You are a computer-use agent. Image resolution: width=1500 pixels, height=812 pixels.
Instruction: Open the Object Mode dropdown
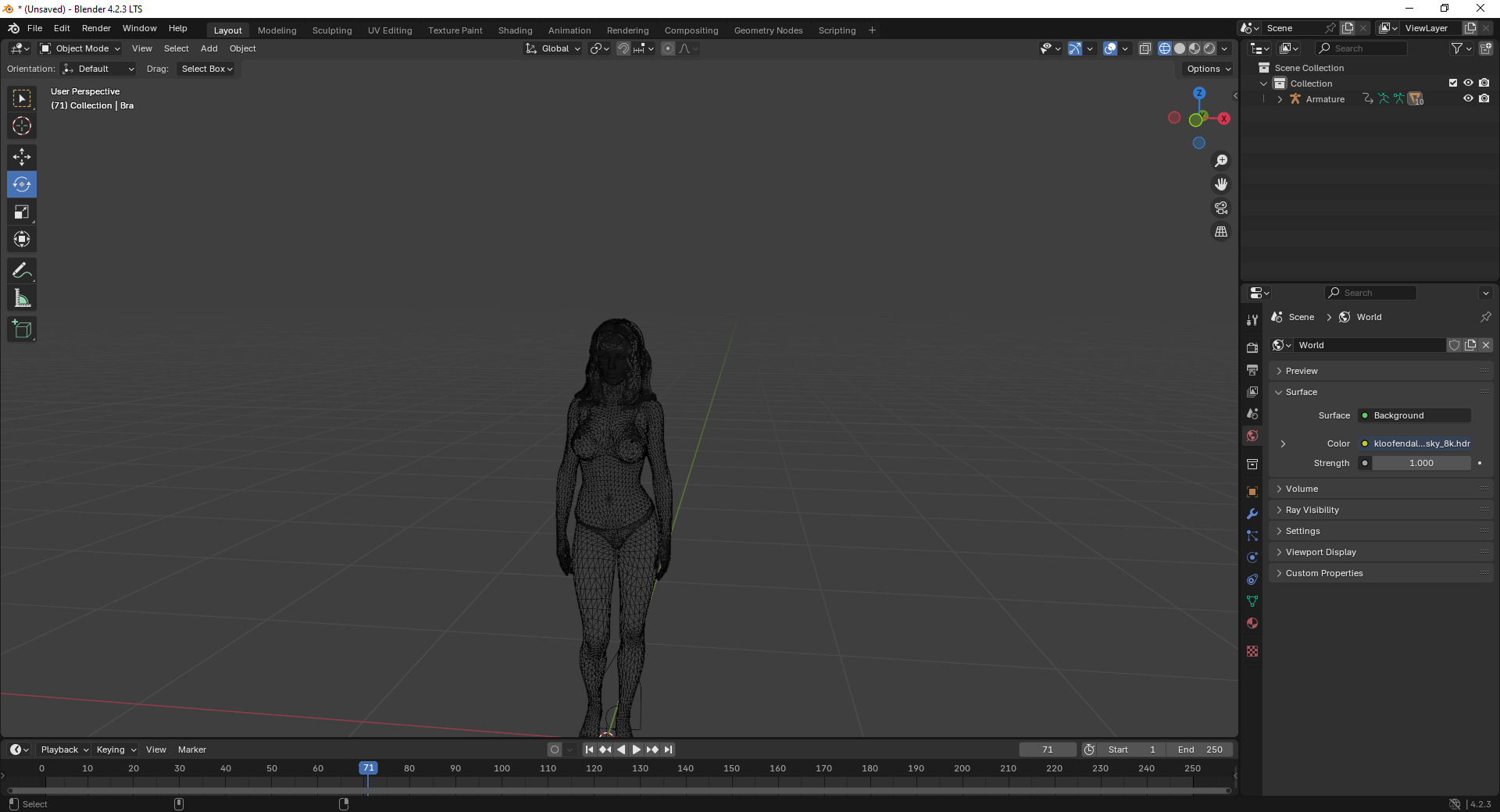[x=80, y=48]
